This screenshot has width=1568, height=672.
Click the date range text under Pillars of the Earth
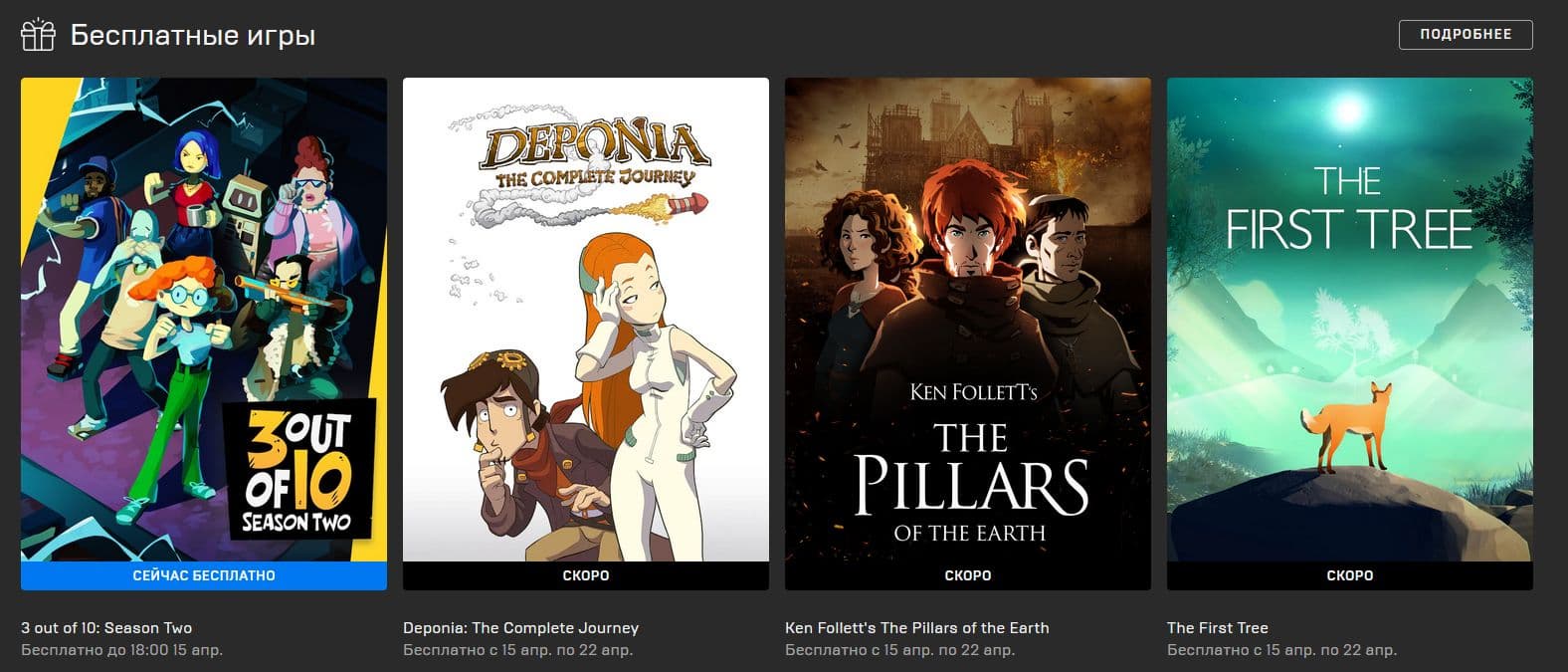pyautogui.click(x=899, y=650)
